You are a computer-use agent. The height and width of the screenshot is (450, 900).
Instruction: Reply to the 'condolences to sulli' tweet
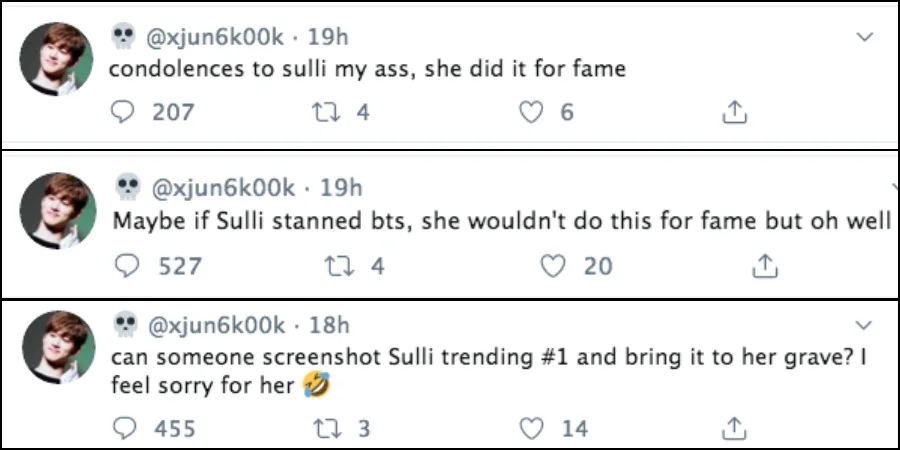pyautogui.click(x=123, y=113)
